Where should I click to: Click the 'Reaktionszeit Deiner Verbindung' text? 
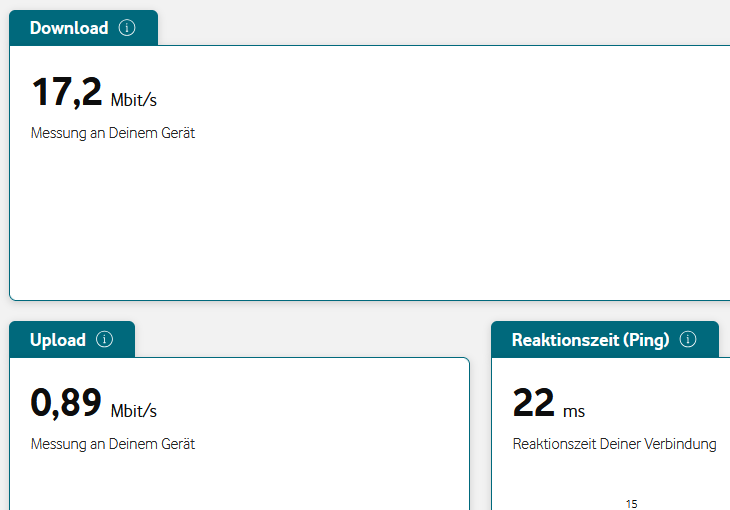[614, 444]
